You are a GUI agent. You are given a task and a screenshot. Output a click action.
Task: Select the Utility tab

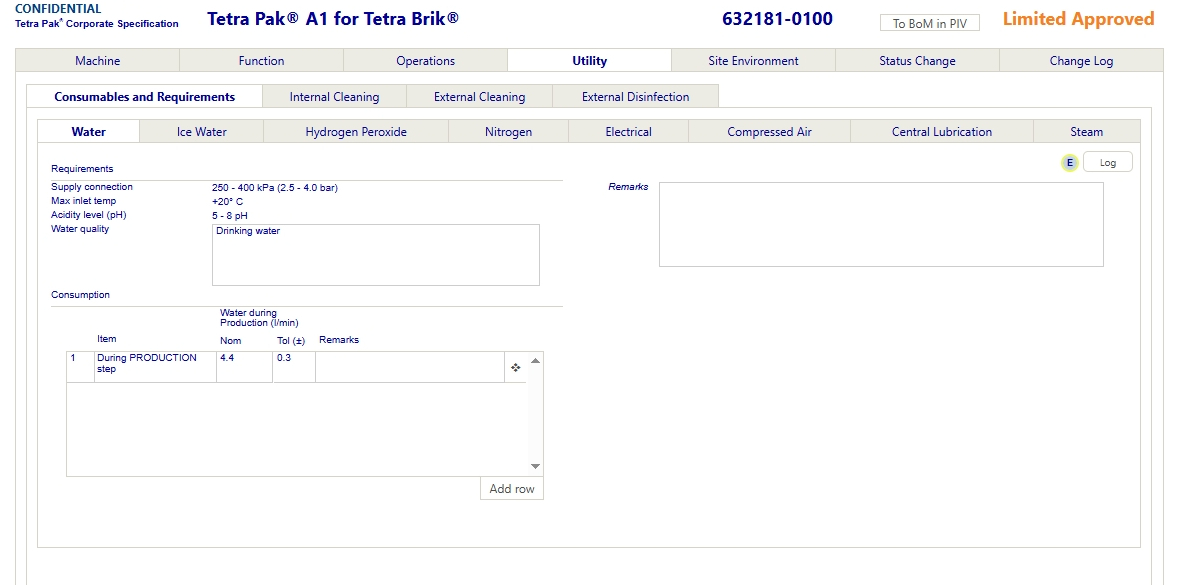coord(589,61)
